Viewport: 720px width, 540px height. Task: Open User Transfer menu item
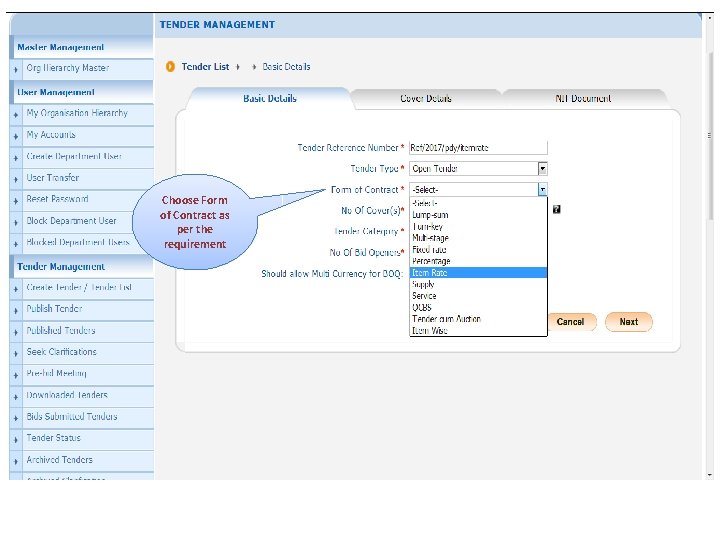53,178
